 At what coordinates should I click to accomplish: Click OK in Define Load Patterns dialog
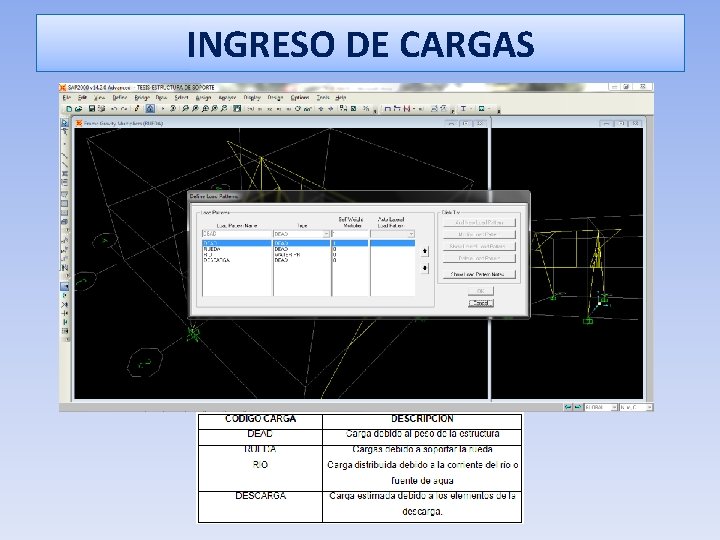coord(481,291)
